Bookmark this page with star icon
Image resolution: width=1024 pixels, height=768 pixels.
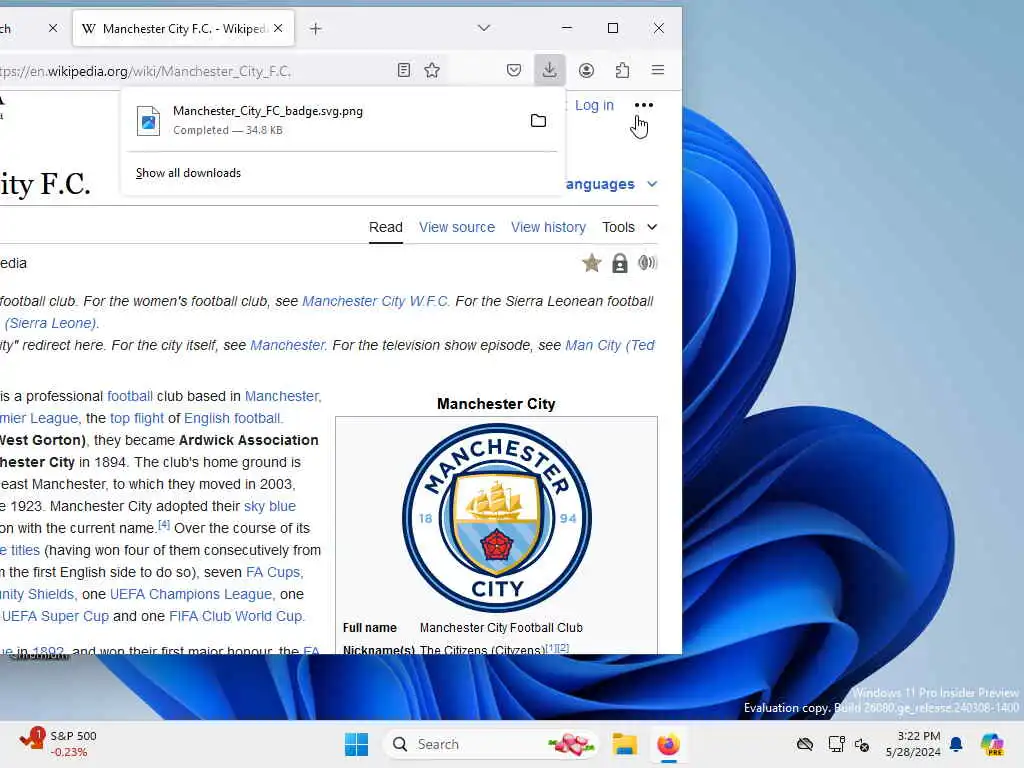point(432,70)
